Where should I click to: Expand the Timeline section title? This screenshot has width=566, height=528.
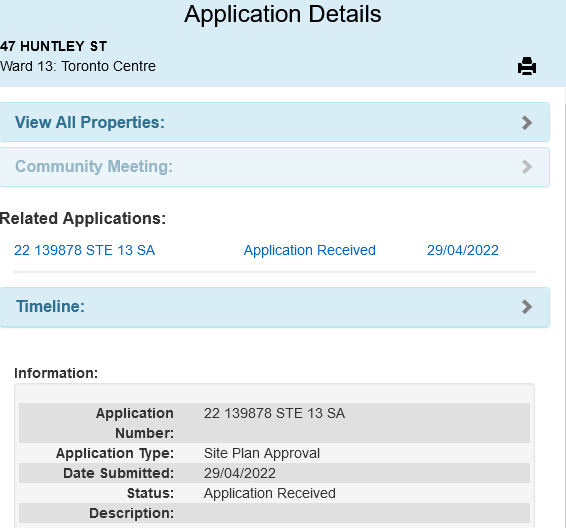[50, 306]
